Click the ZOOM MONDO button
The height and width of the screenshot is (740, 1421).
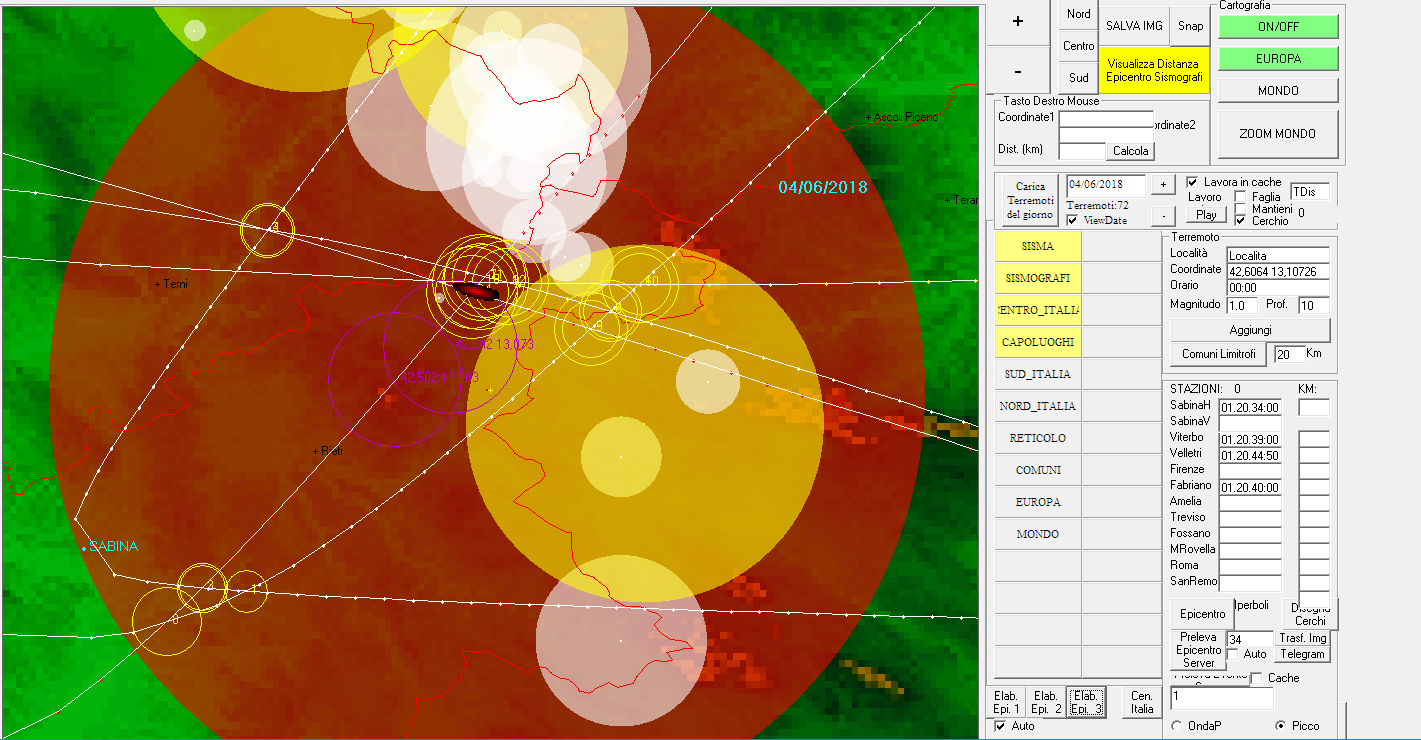[1278, 134]
